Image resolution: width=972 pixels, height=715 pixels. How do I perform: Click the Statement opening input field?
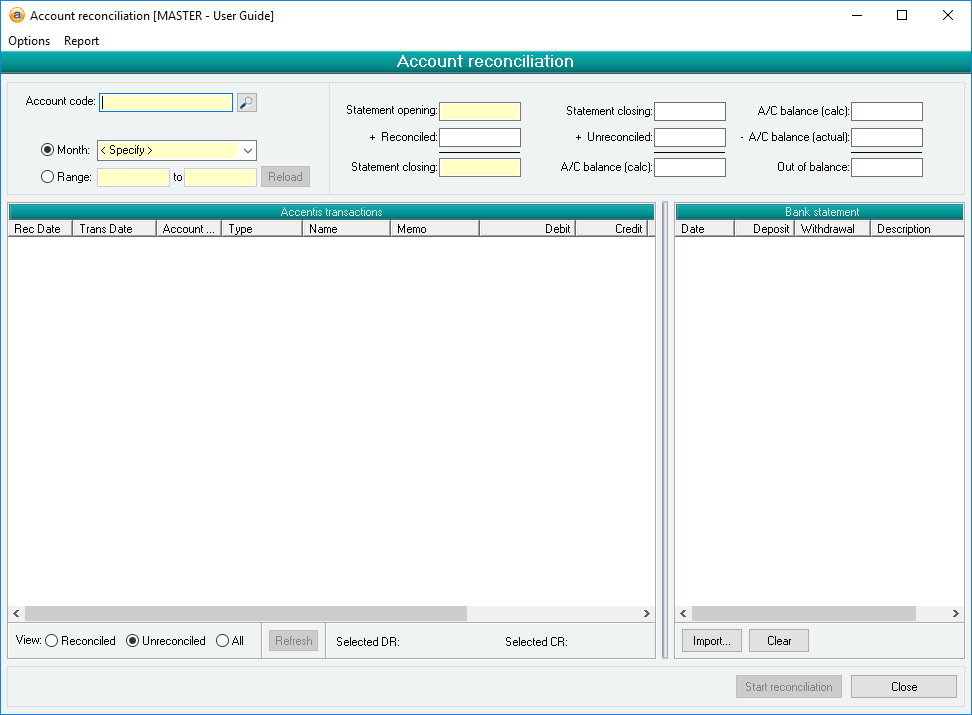click(479, 111)
